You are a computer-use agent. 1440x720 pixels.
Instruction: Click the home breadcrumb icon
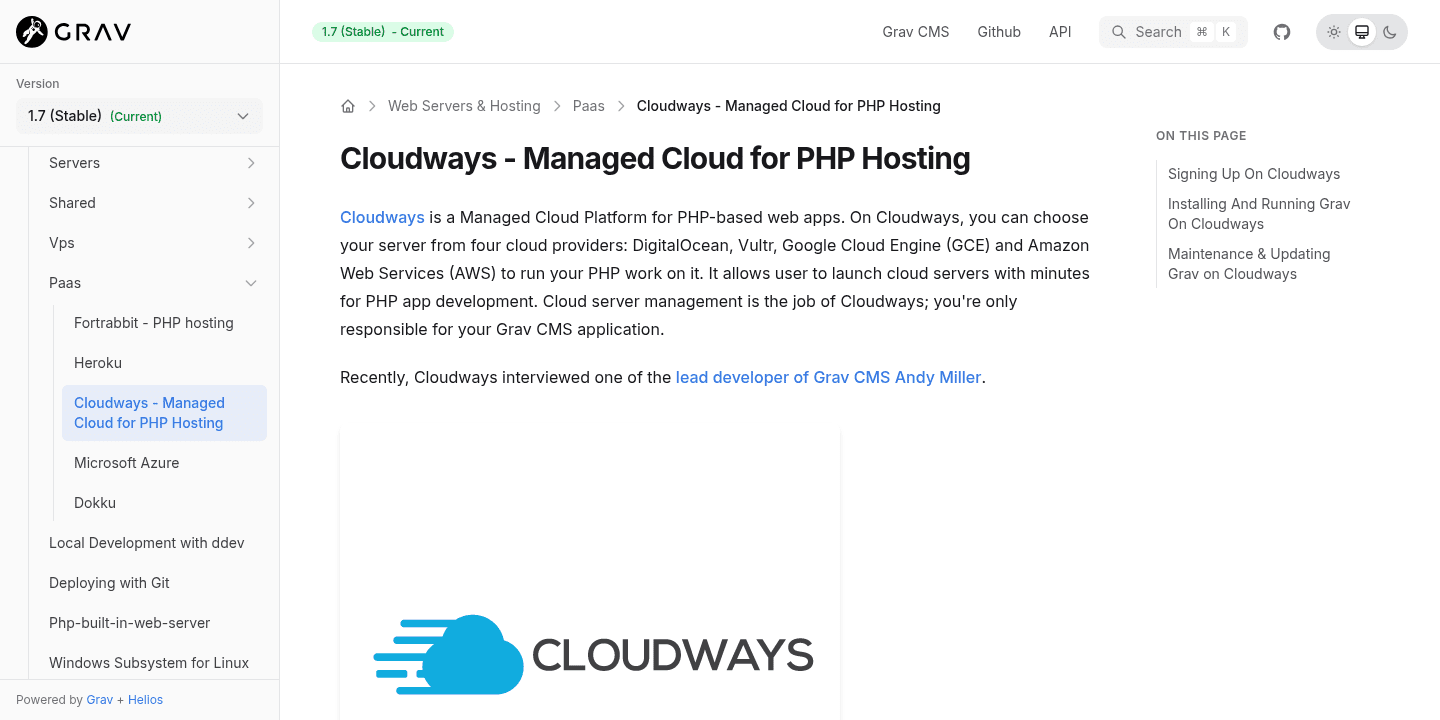coord(348,106)
